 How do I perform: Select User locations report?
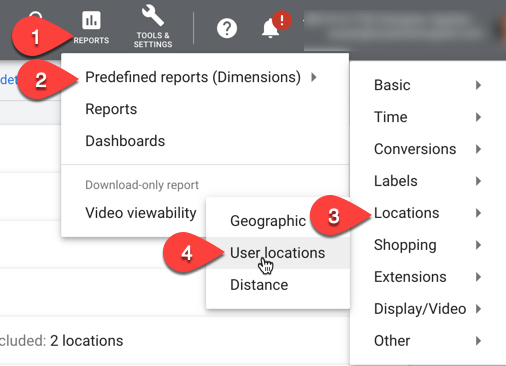point(278,253)
